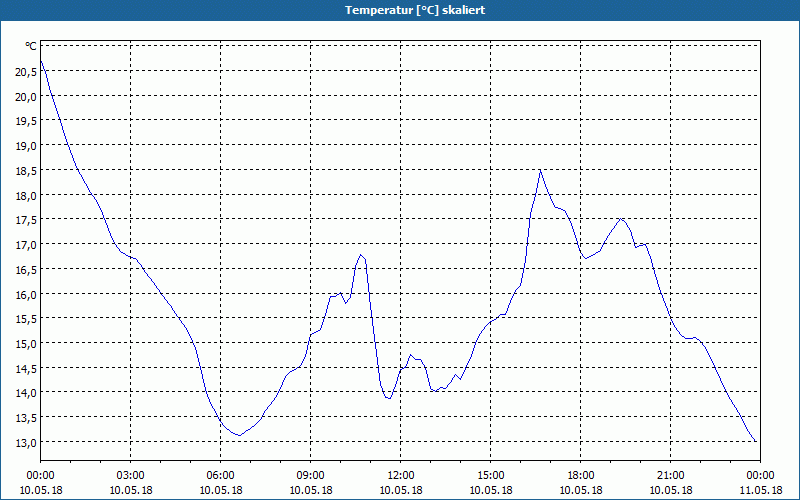The height and width of the screenshot is (500, 800).
Task: Click the 10.05.18 date under 12:00
Action: coord(401,491)
